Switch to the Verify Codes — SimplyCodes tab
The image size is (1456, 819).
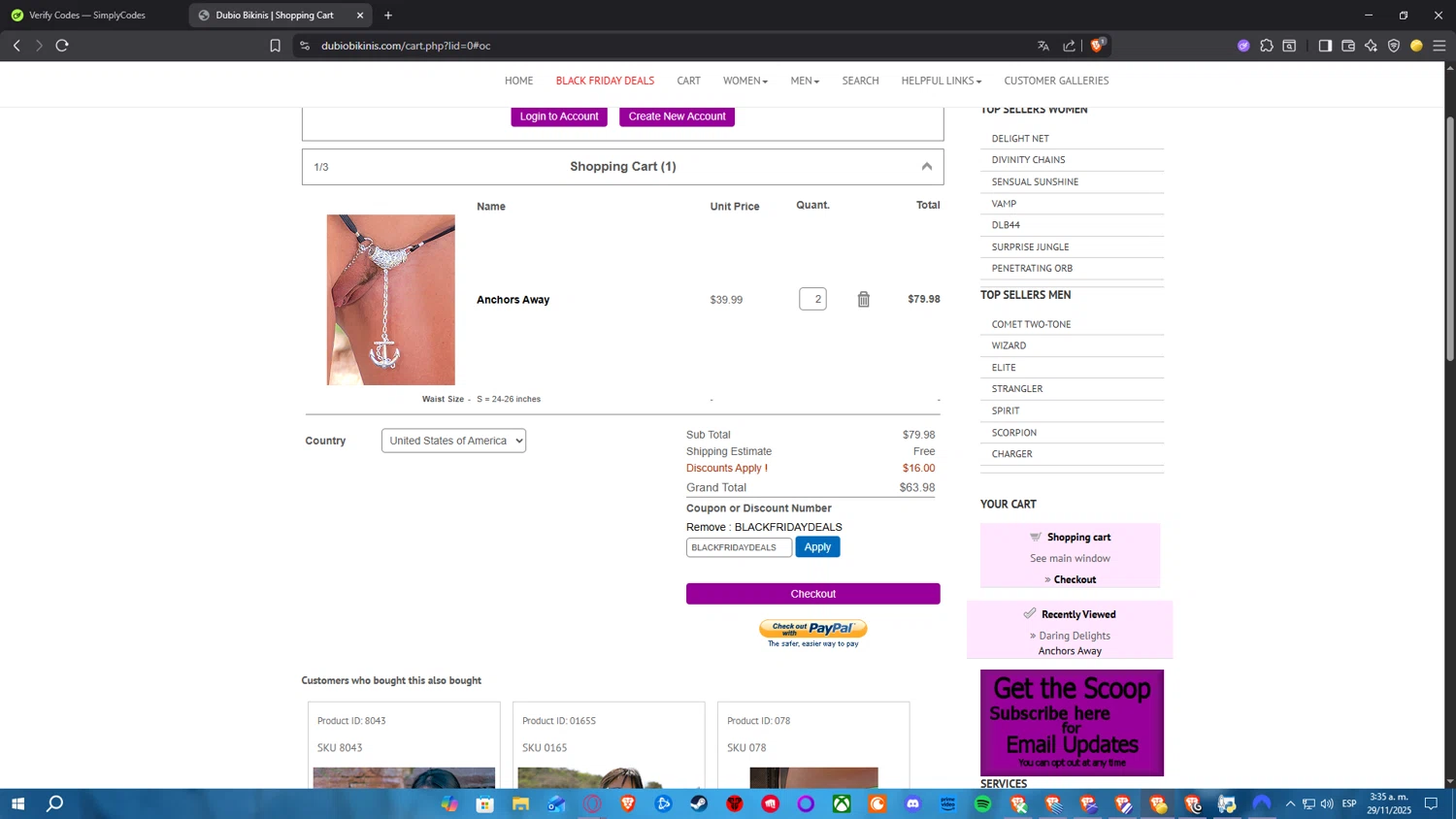87,16
